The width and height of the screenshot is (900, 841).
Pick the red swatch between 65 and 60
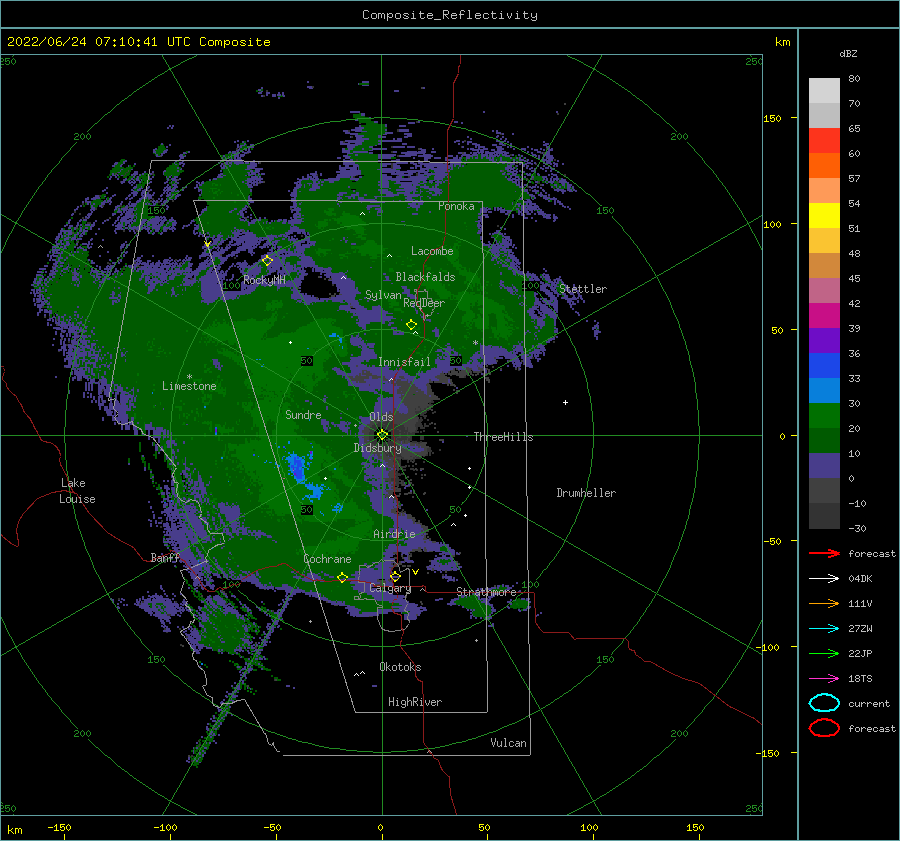pos(824,140)
